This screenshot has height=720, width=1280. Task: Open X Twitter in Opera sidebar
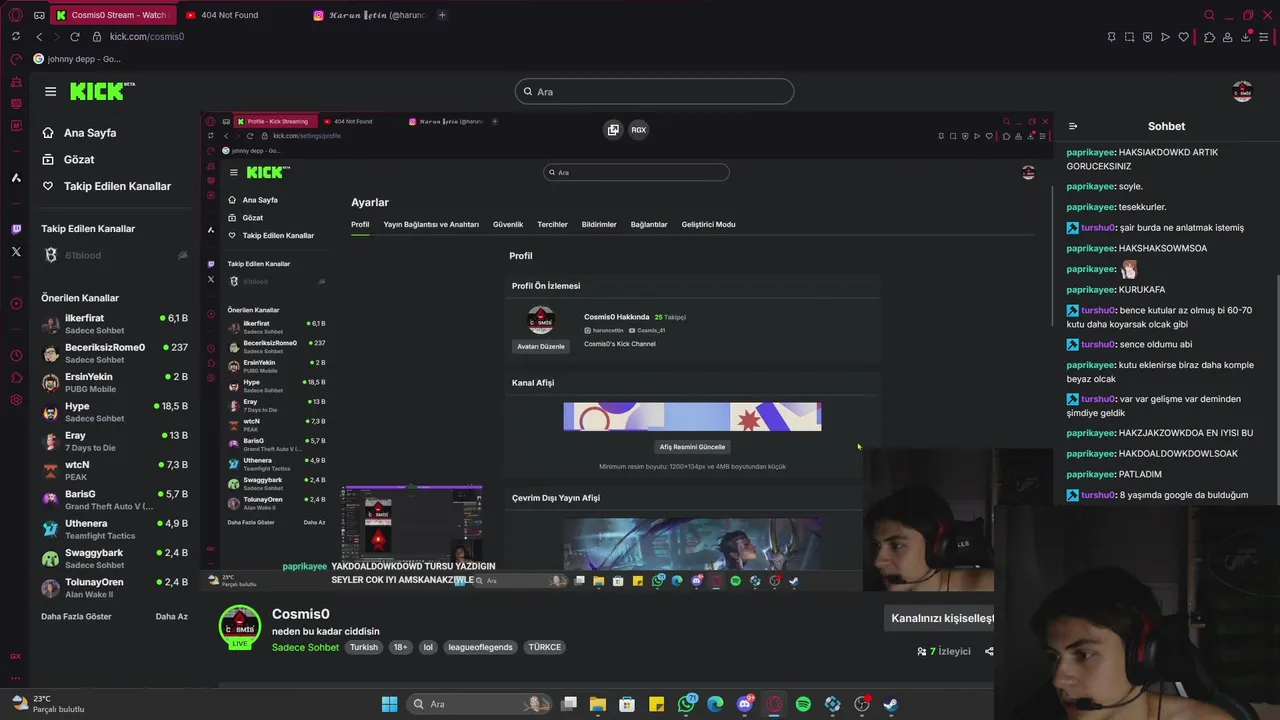[x=16, y=252]
